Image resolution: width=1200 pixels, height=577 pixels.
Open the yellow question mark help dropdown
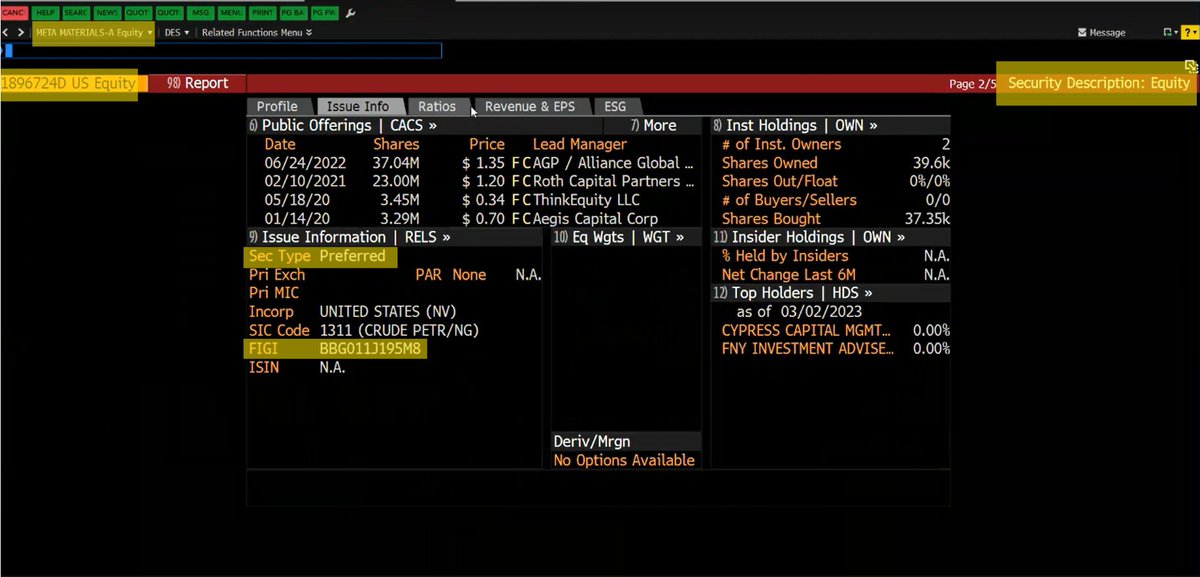1190,32
